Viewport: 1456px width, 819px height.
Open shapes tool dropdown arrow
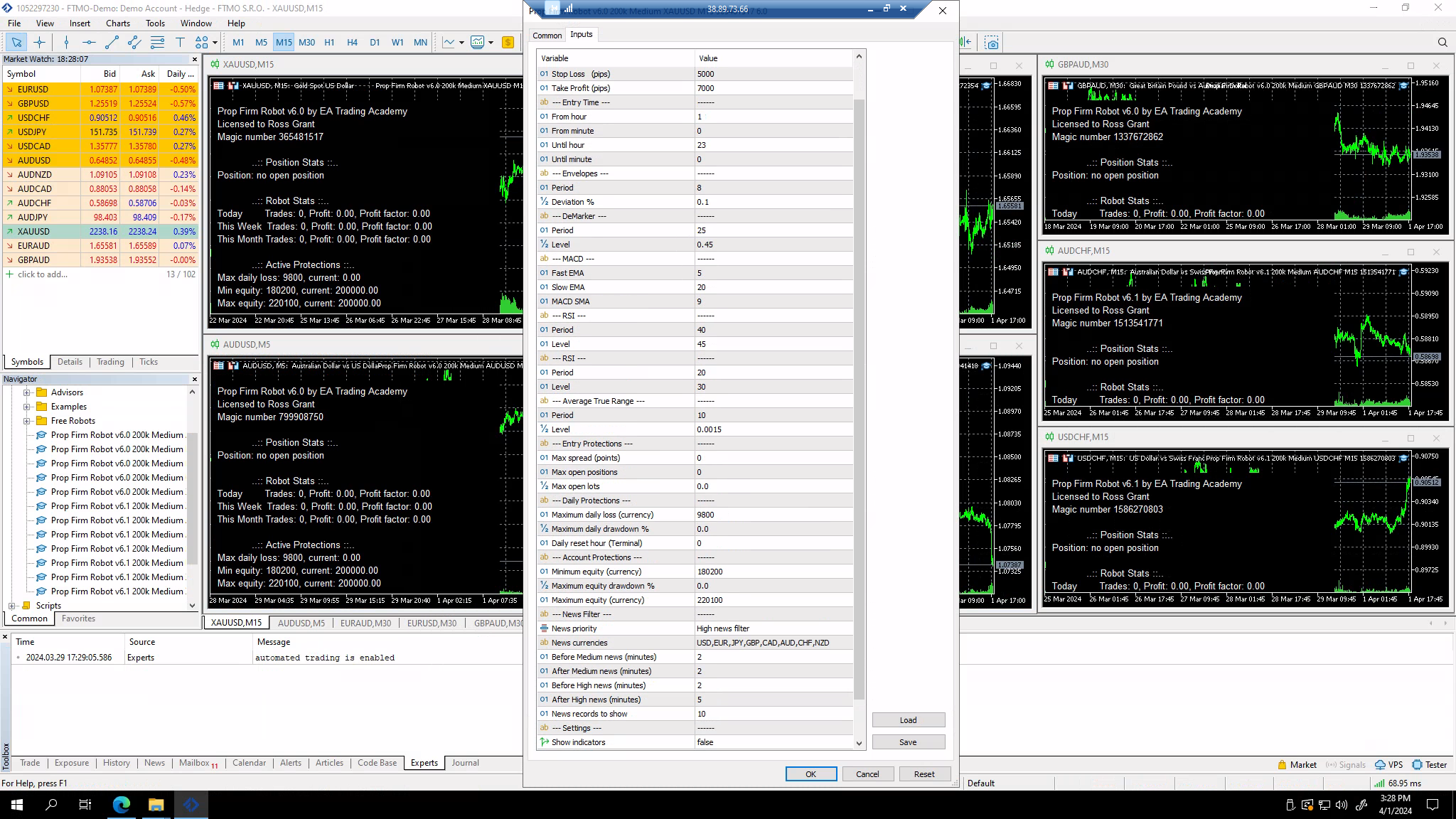[215, 43]
